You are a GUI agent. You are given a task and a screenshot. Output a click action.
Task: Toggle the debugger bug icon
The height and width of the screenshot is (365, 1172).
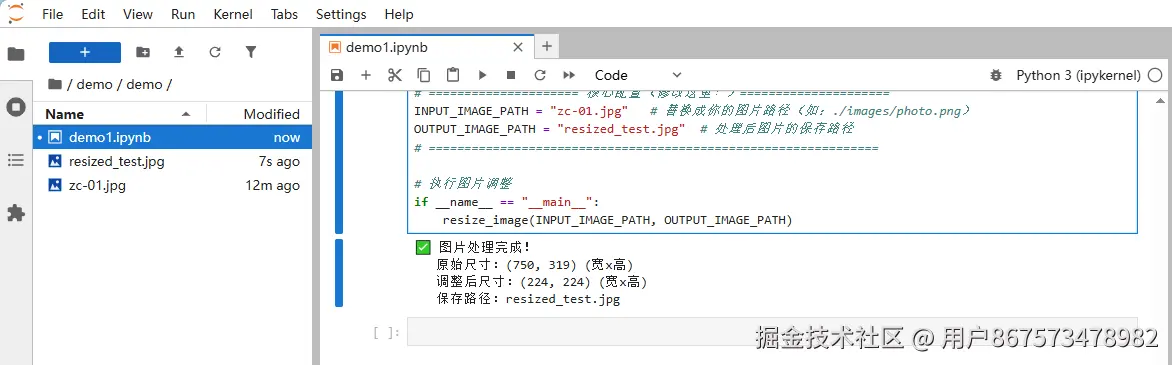tap(996, 75)
